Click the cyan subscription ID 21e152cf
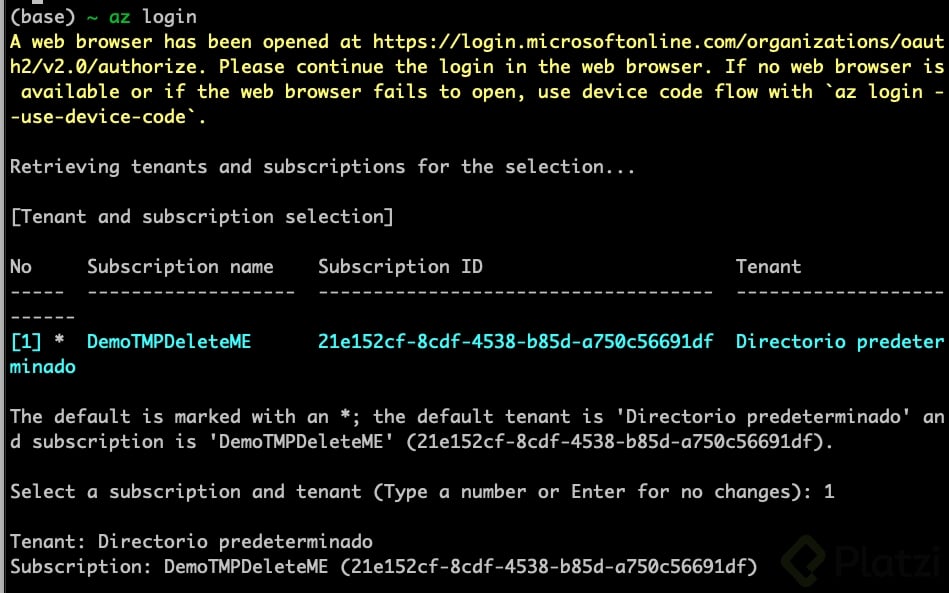 [516, 341]
